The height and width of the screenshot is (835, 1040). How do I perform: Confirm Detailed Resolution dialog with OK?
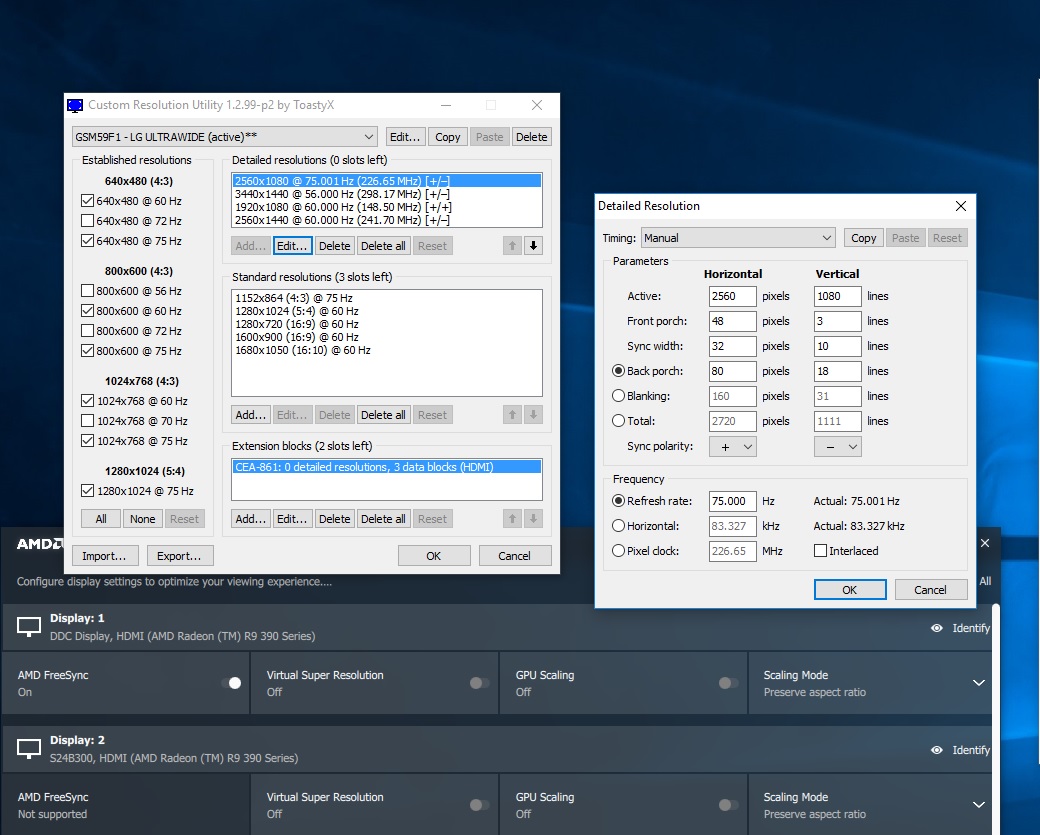pos(850,590)
